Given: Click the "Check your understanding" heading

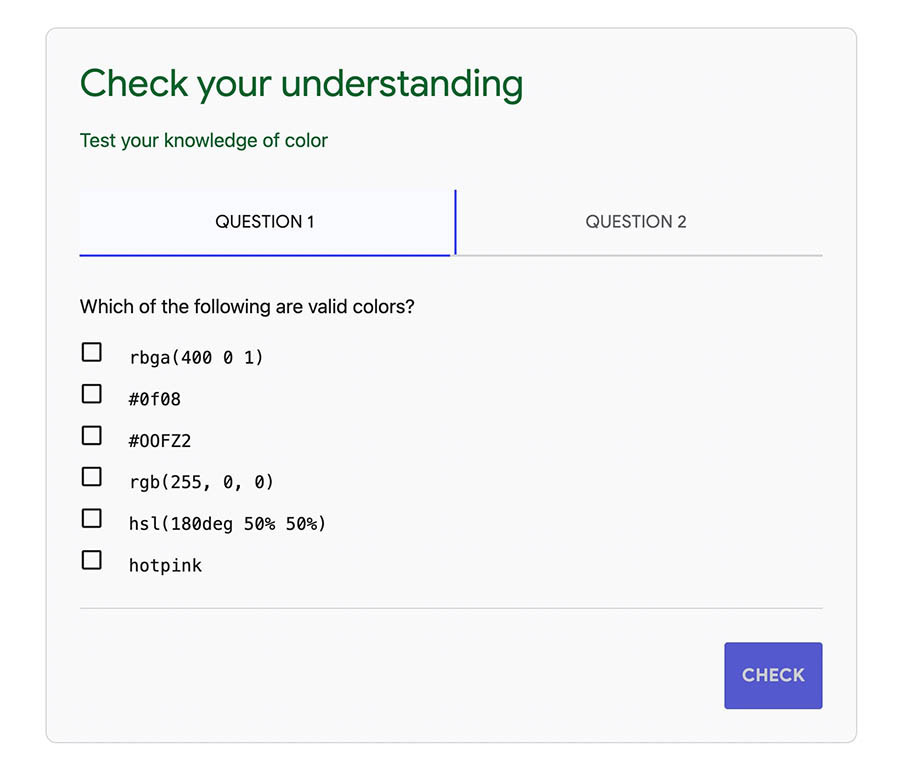Looking at the screenshot, I should [x=301, y=84].
